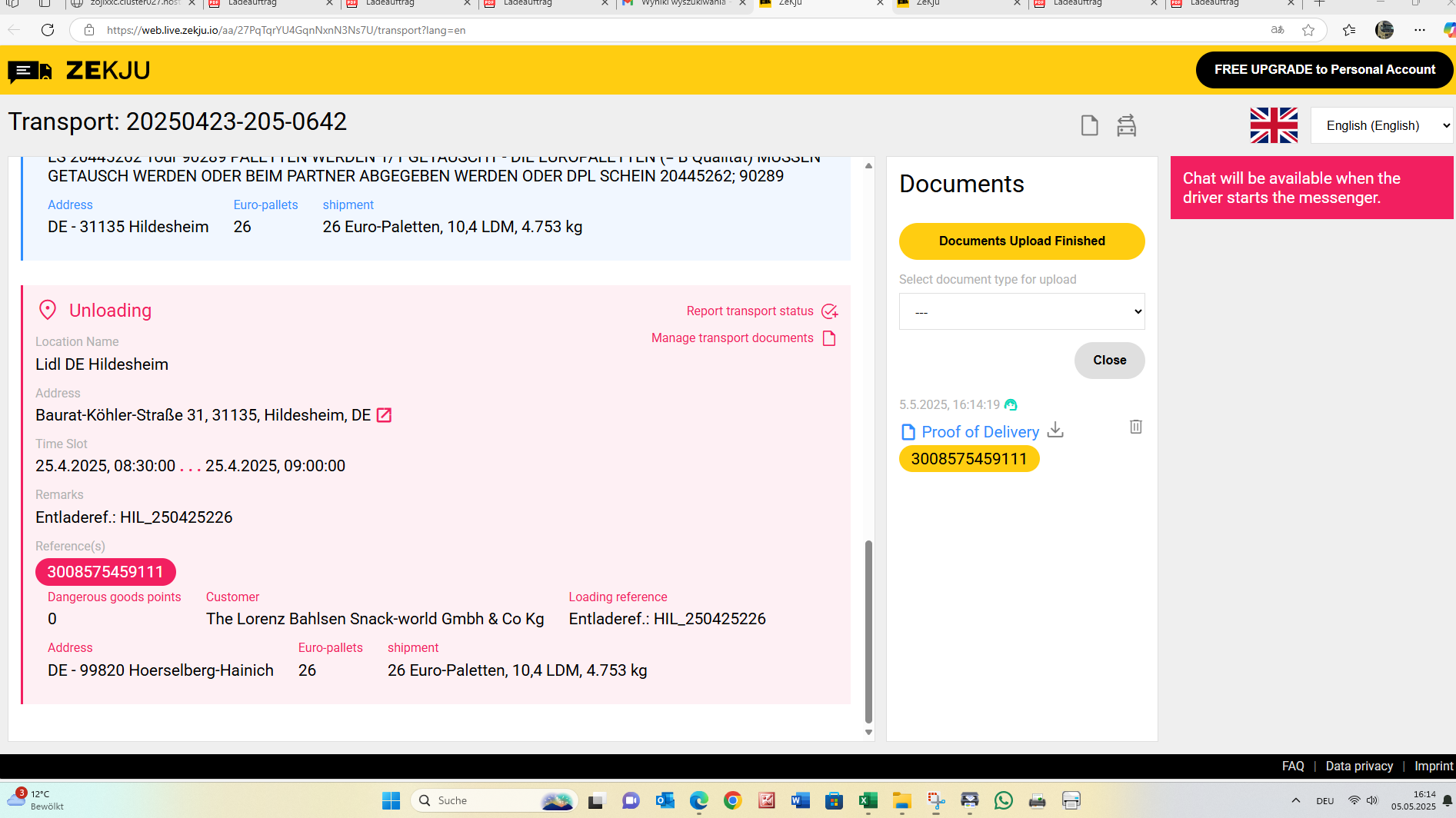Launch Google Chrome from the taskbar
This screenshot has height=818, width=1456.
click(732, 800)
